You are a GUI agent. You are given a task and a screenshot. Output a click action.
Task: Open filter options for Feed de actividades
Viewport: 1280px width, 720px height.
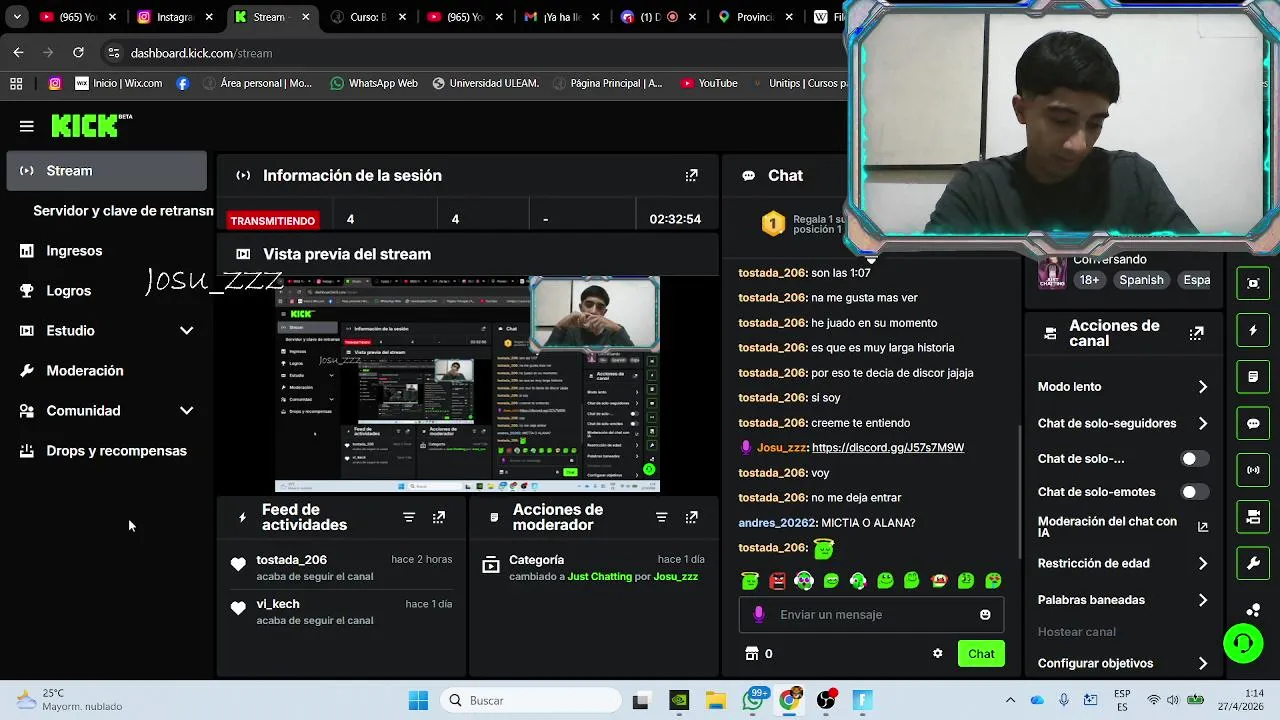pyautogui.click(x=409, y=517)
